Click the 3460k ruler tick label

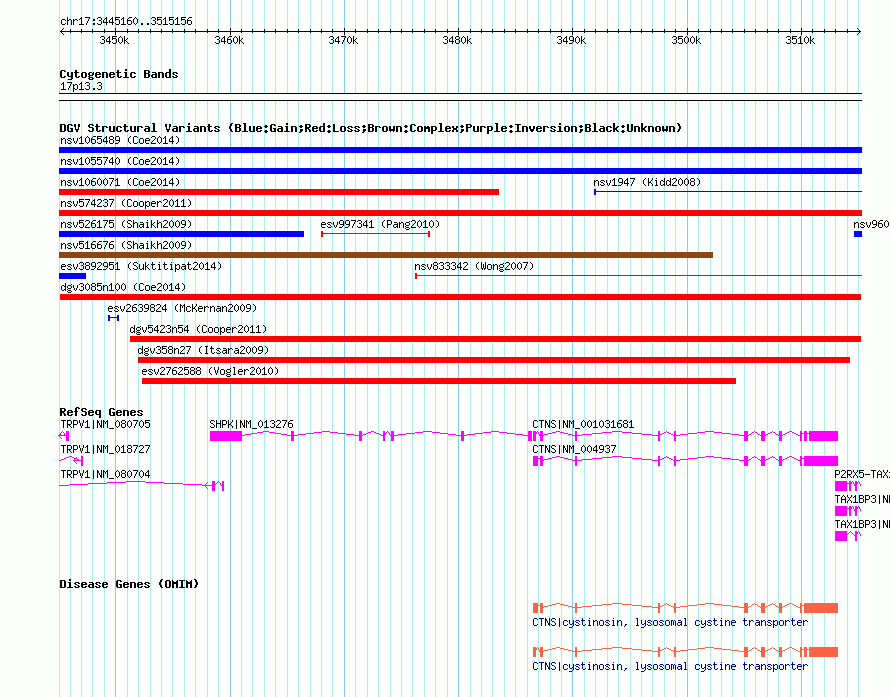[229, 40]
